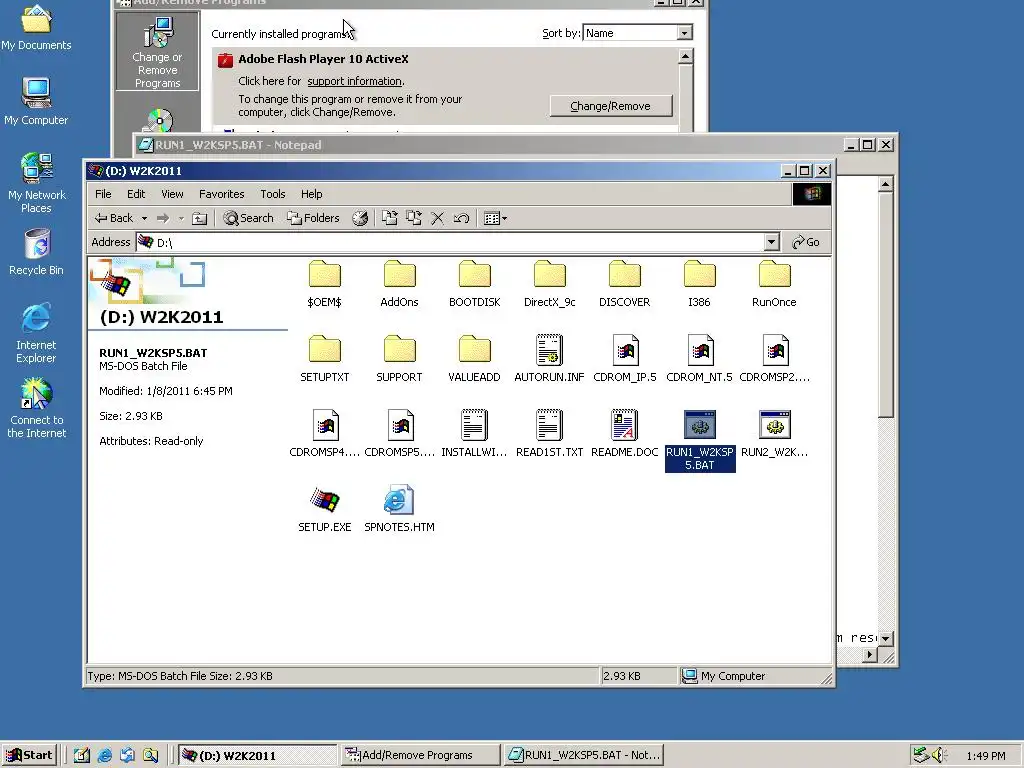Open the $OEM$ folder
Image resolution: width=1024 pixels, height=768 pixels.
pos(325,283)
